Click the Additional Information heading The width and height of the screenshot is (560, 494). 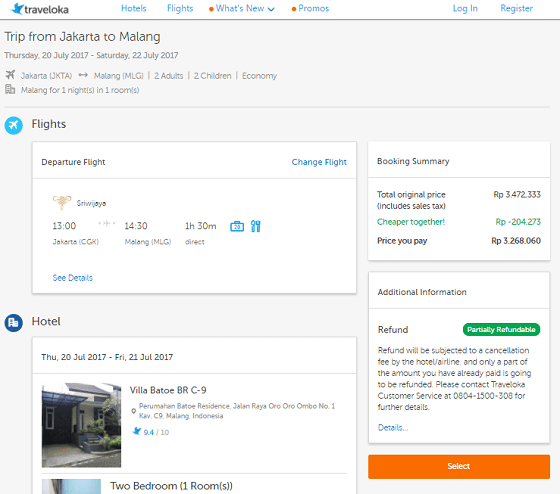[x=422, y=292]
